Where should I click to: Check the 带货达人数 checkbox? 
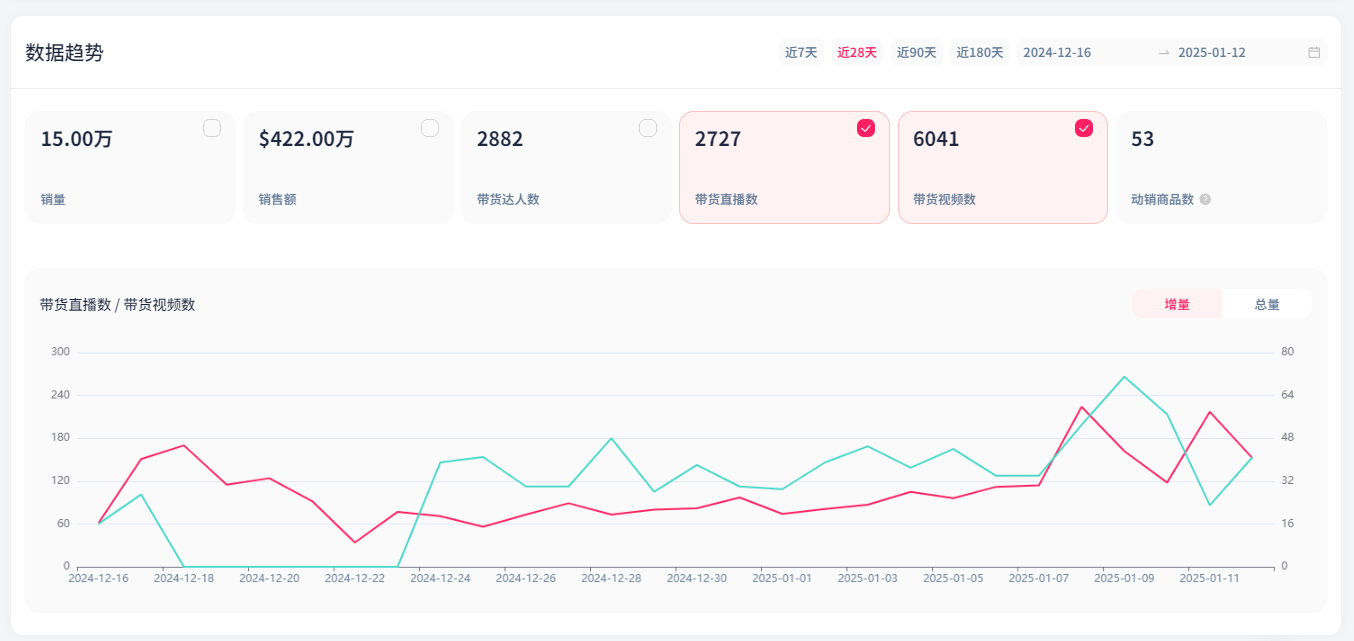[648, 128]
